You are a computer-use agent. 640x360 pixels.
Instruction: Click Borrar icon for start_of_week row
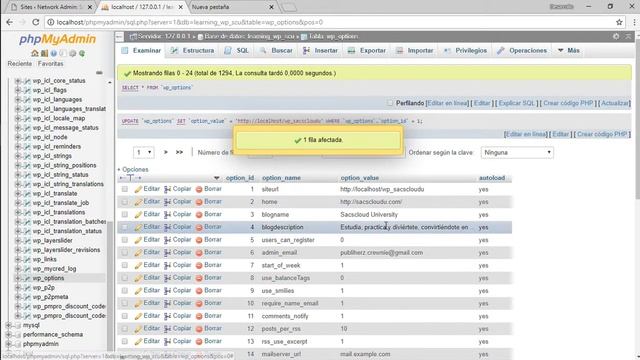pos(199,265)
